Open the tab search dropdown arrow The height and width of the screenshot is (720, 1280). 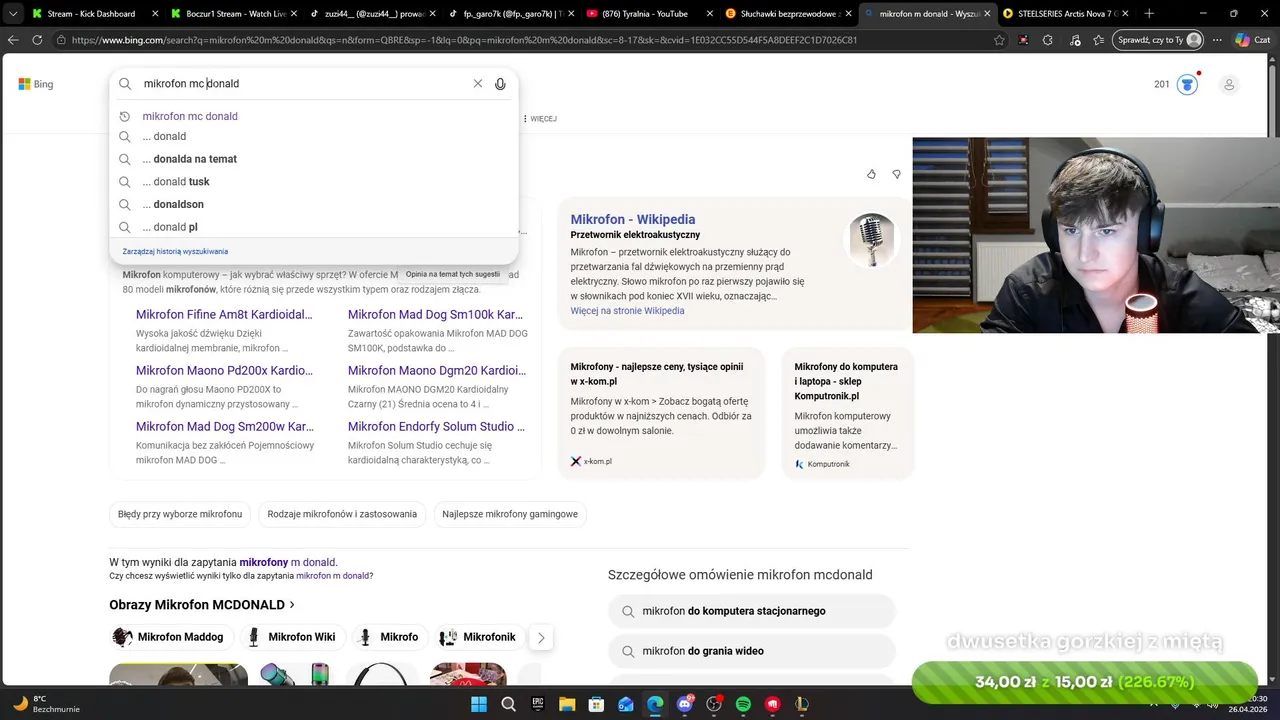click(13, 14)
